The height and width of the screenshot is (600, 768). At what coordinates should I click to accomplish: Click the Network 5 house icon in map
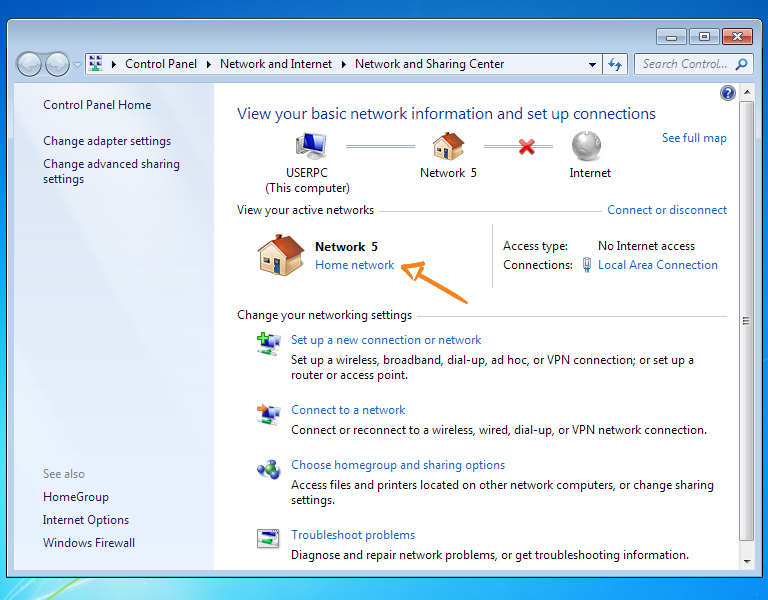click(x=448, y=147)
